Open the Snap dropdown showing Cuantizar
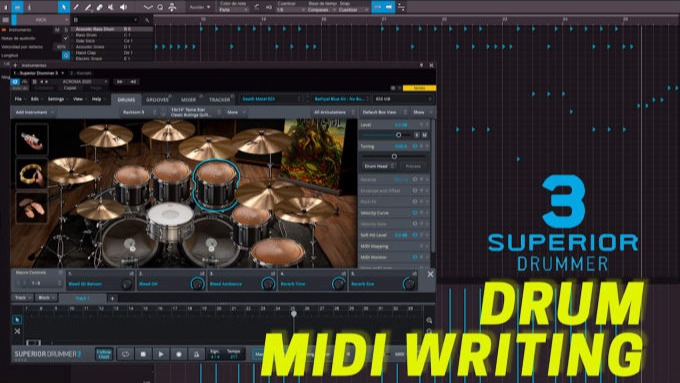 (353, 10)
